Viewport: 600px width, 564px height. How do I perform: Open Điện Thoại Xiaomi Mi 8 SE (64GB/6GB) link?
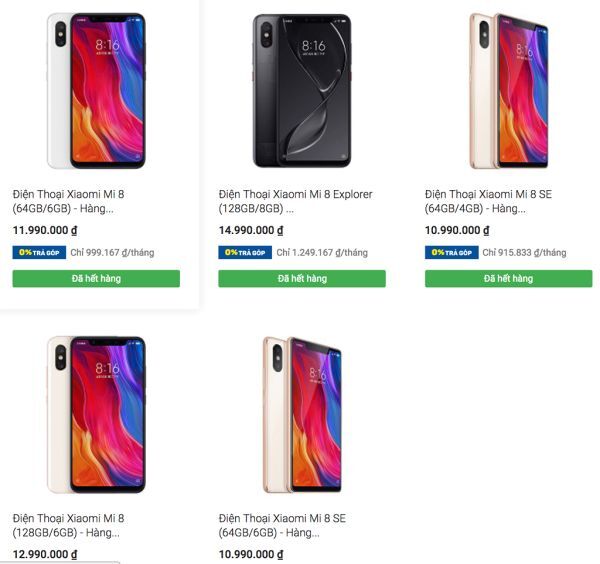click(x=282, y=525)
